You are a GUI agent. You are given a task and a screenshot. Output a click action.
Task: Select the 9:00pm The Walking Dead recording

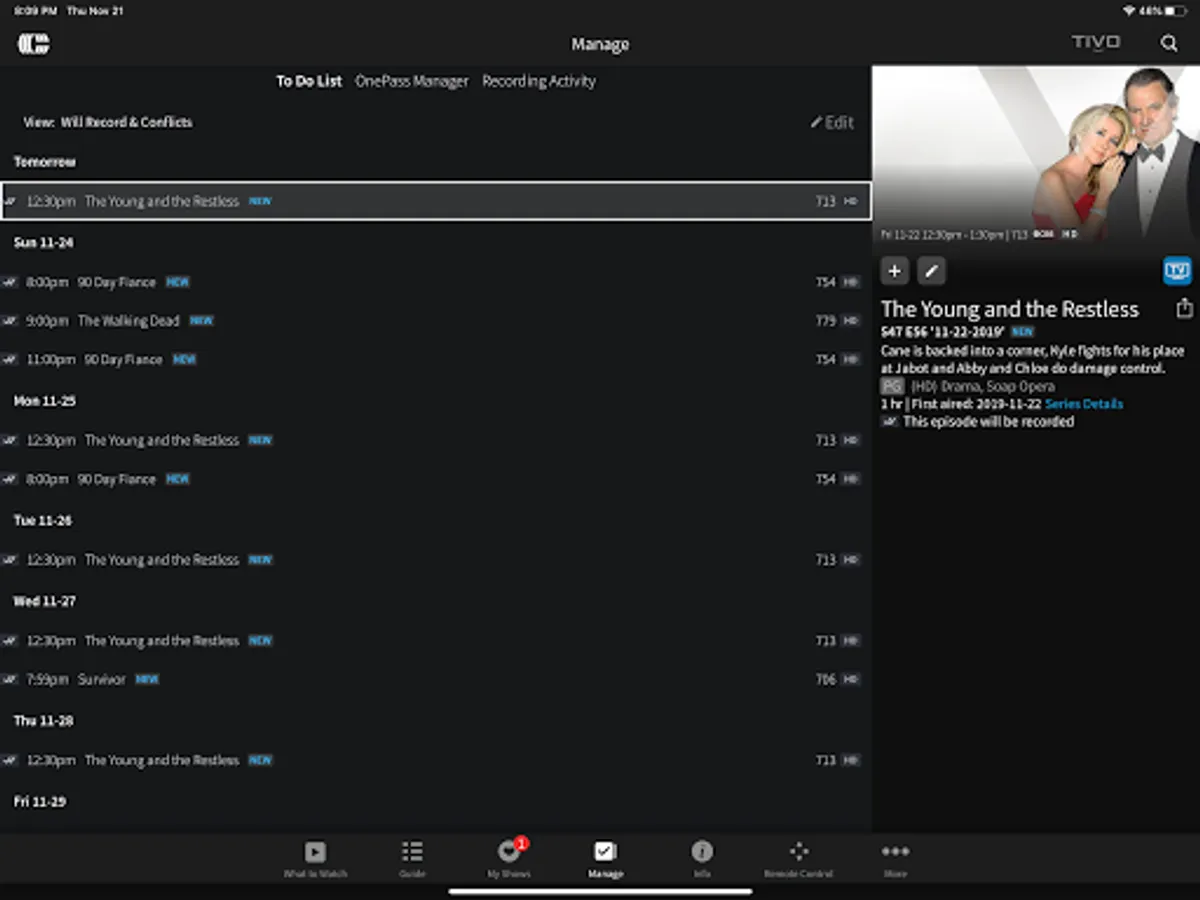pos(435,321)
